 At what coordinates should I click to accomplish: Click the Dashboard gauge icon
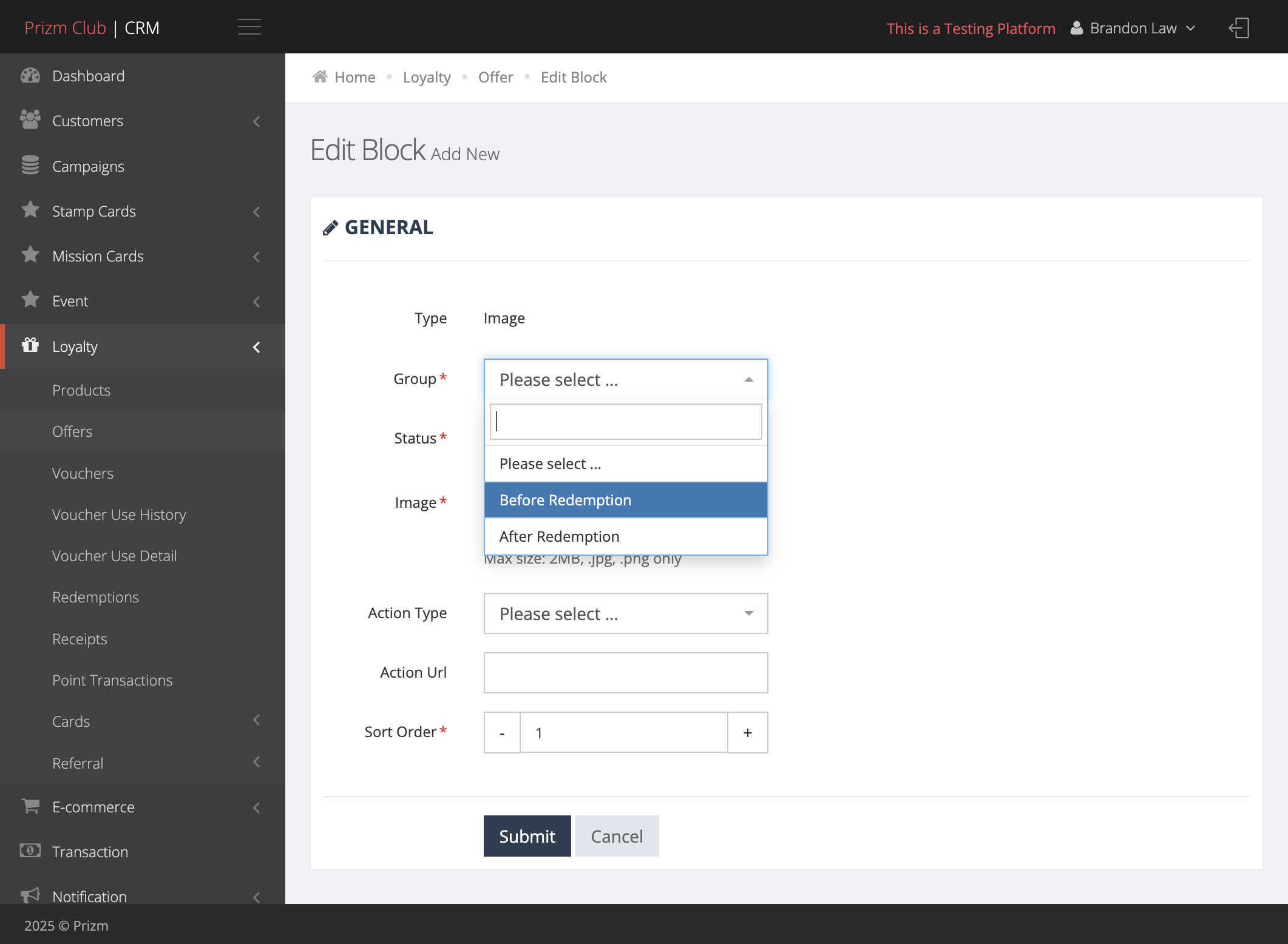[30, 76]
